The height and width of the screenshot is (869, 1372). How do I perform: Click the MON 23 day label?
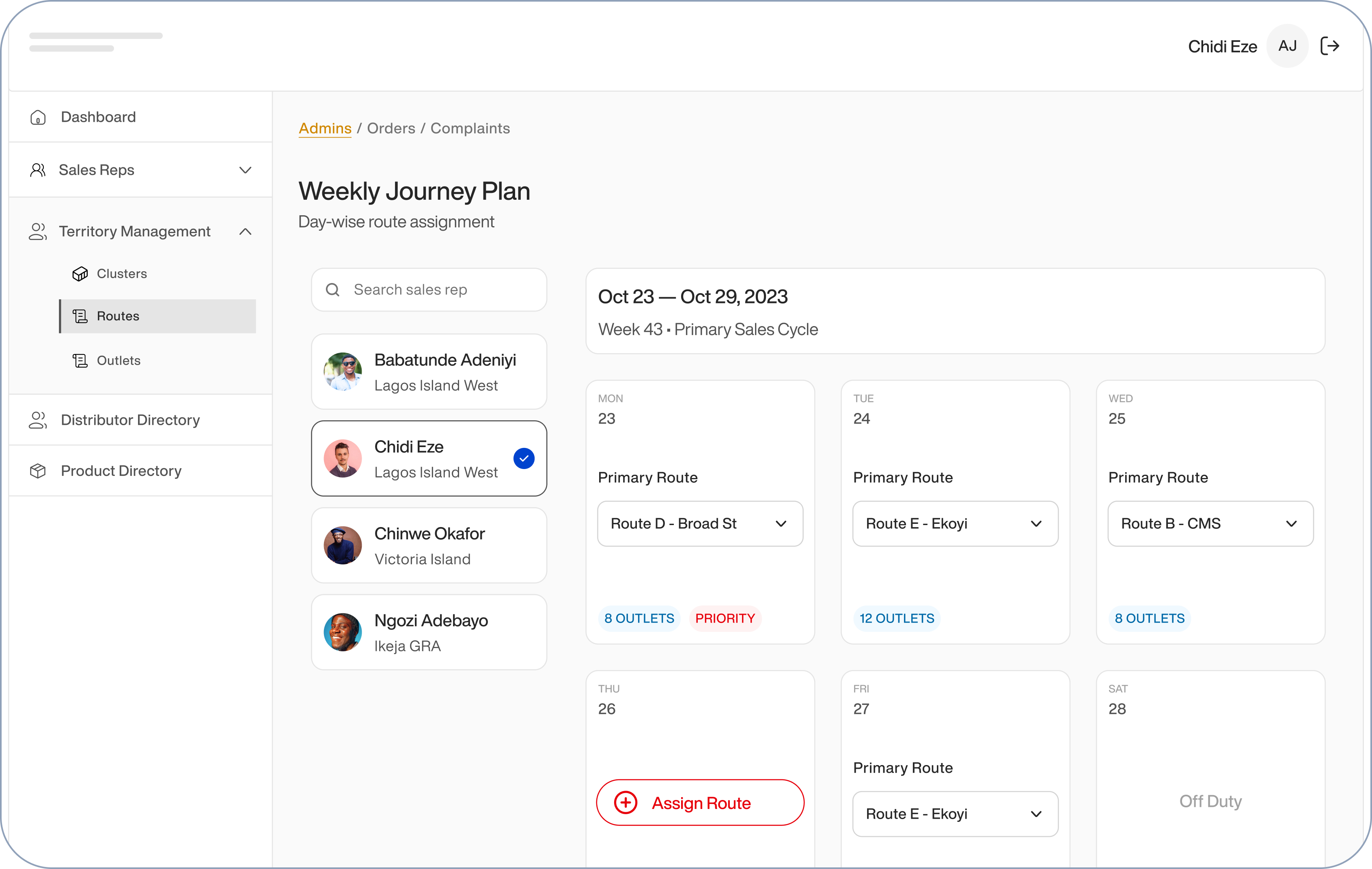610,410
